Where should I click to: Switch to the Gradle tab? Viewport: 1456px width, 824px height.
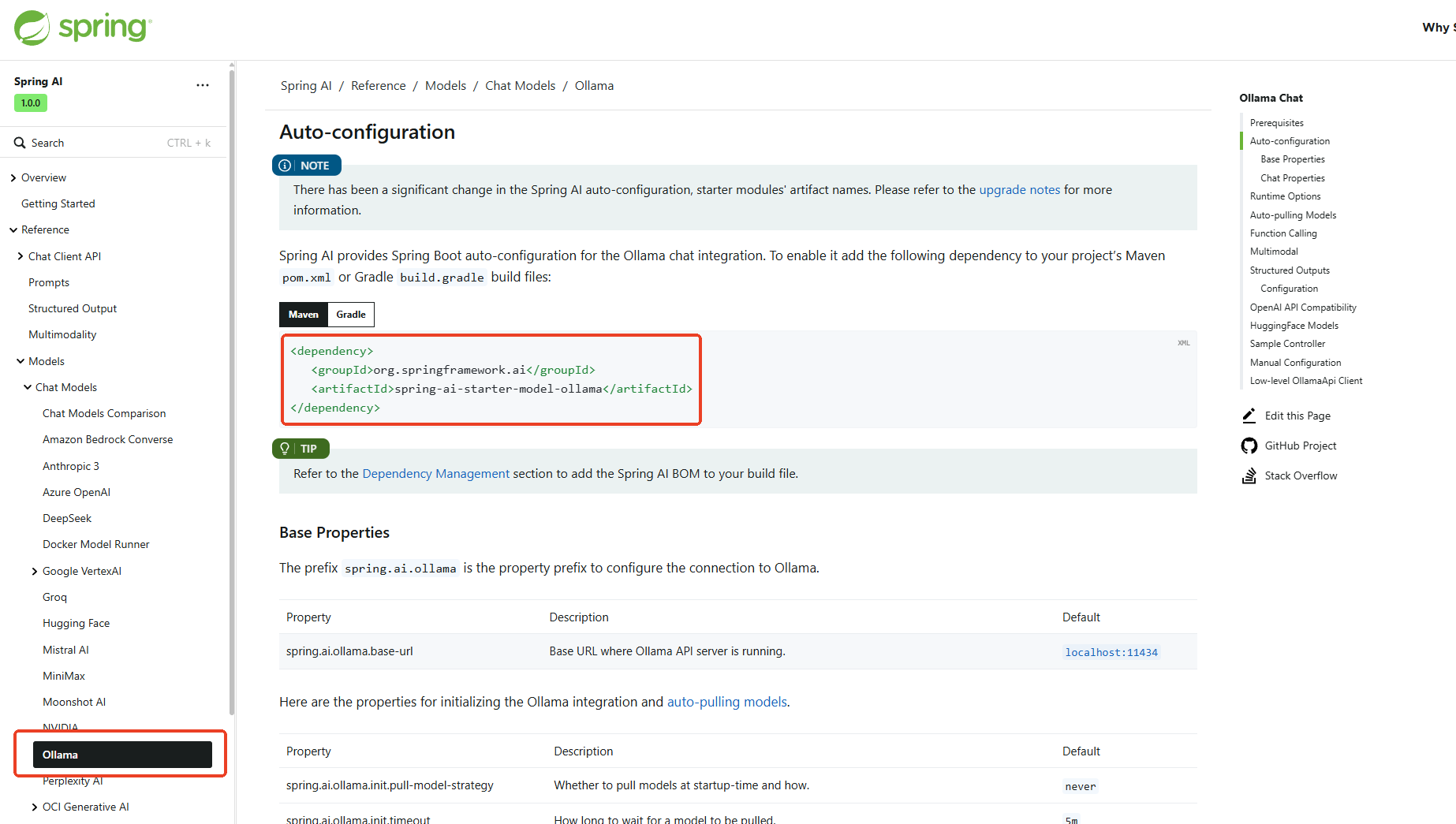(x=351, y=315)
